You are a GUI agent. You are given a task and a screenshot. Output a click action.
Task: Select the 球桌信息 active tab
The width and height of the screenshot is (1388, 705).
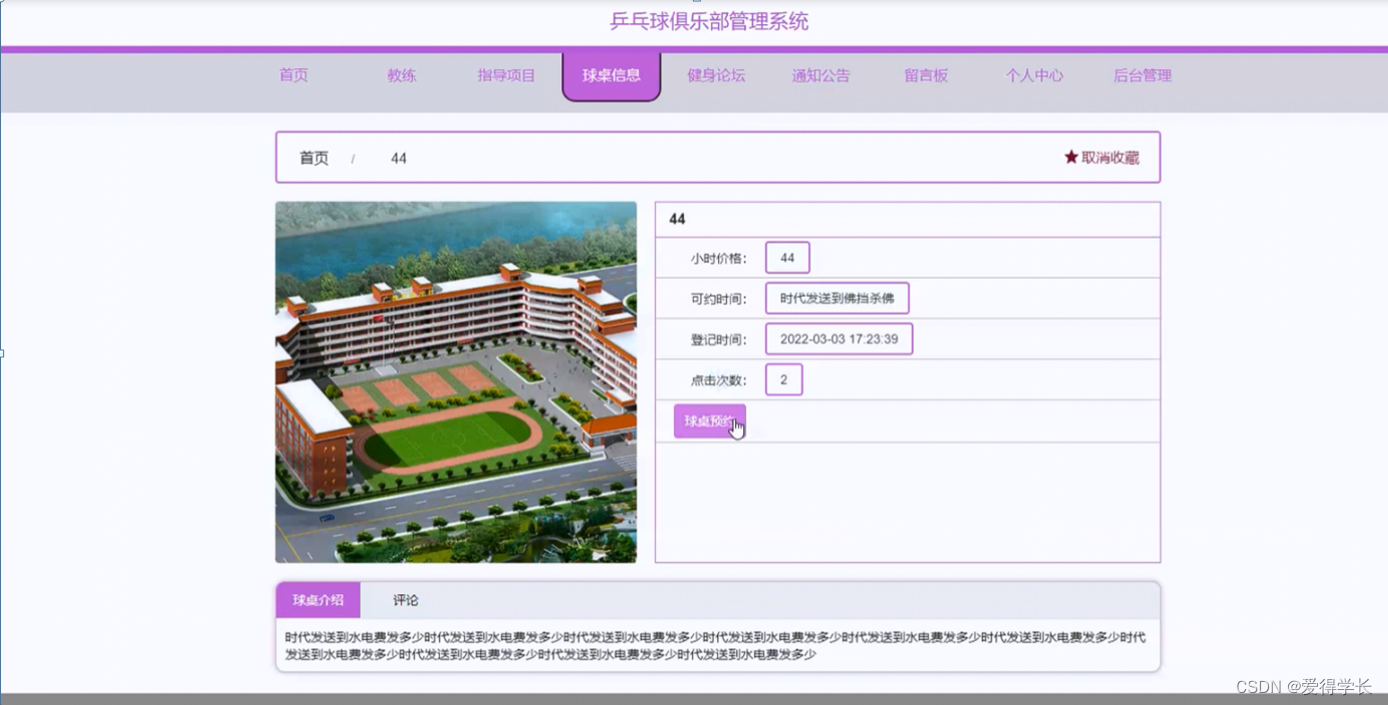tap(611, 76)
